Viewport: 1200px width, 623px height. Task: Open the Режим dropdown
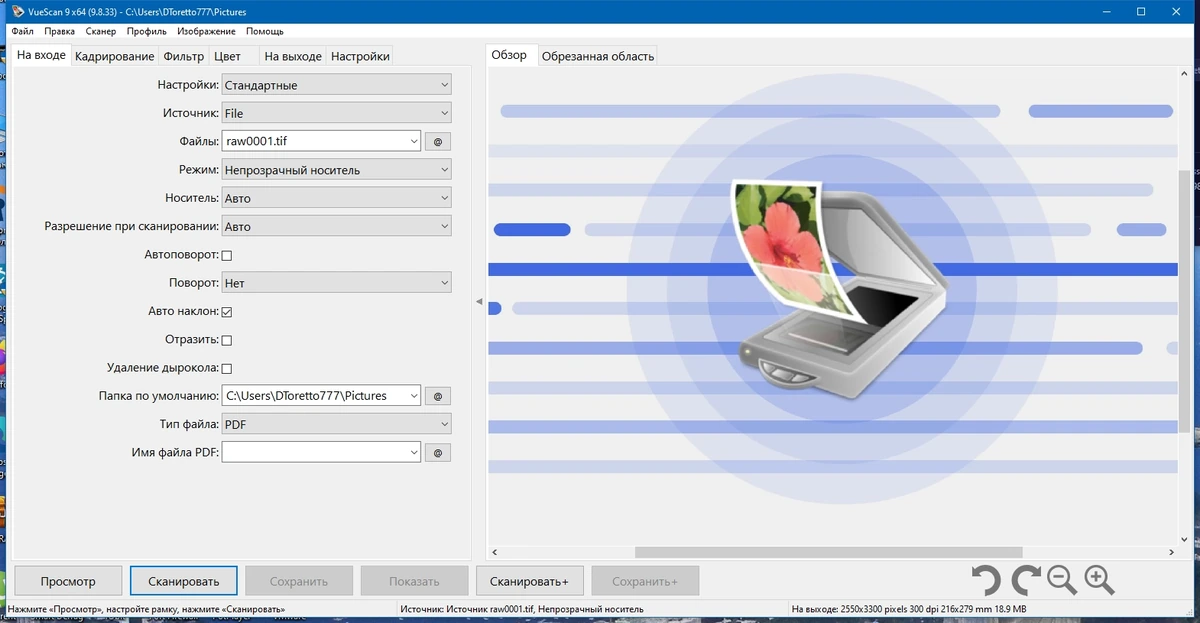[336, 170]
